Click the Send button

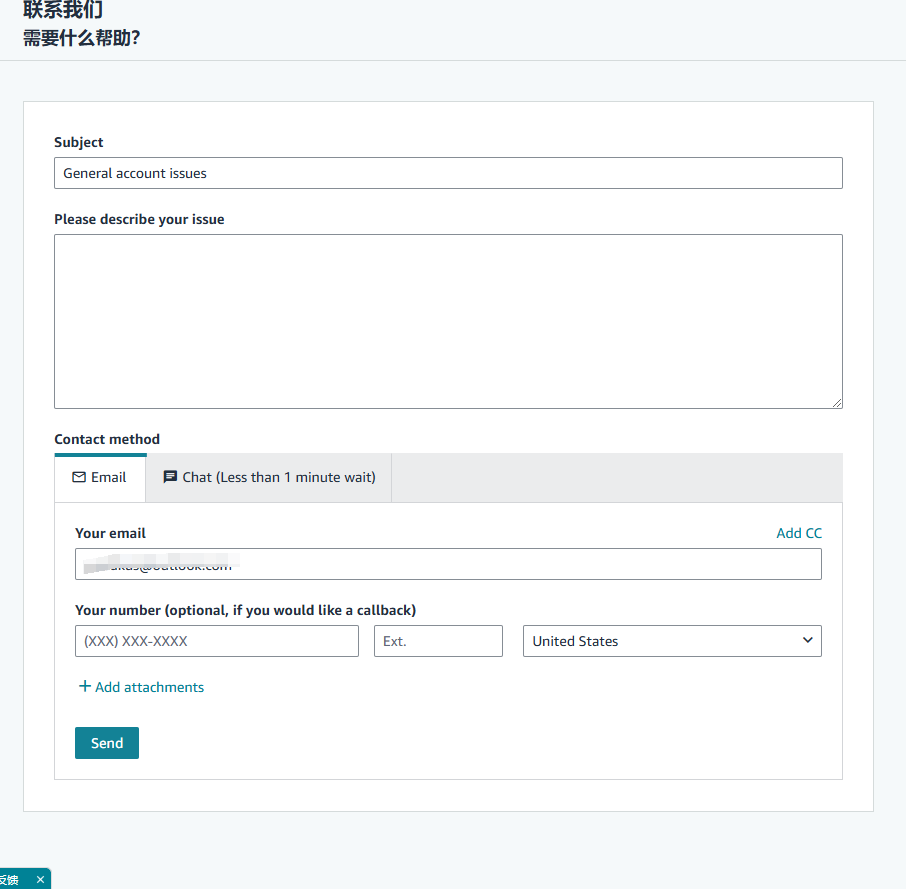tap(107, 743)
